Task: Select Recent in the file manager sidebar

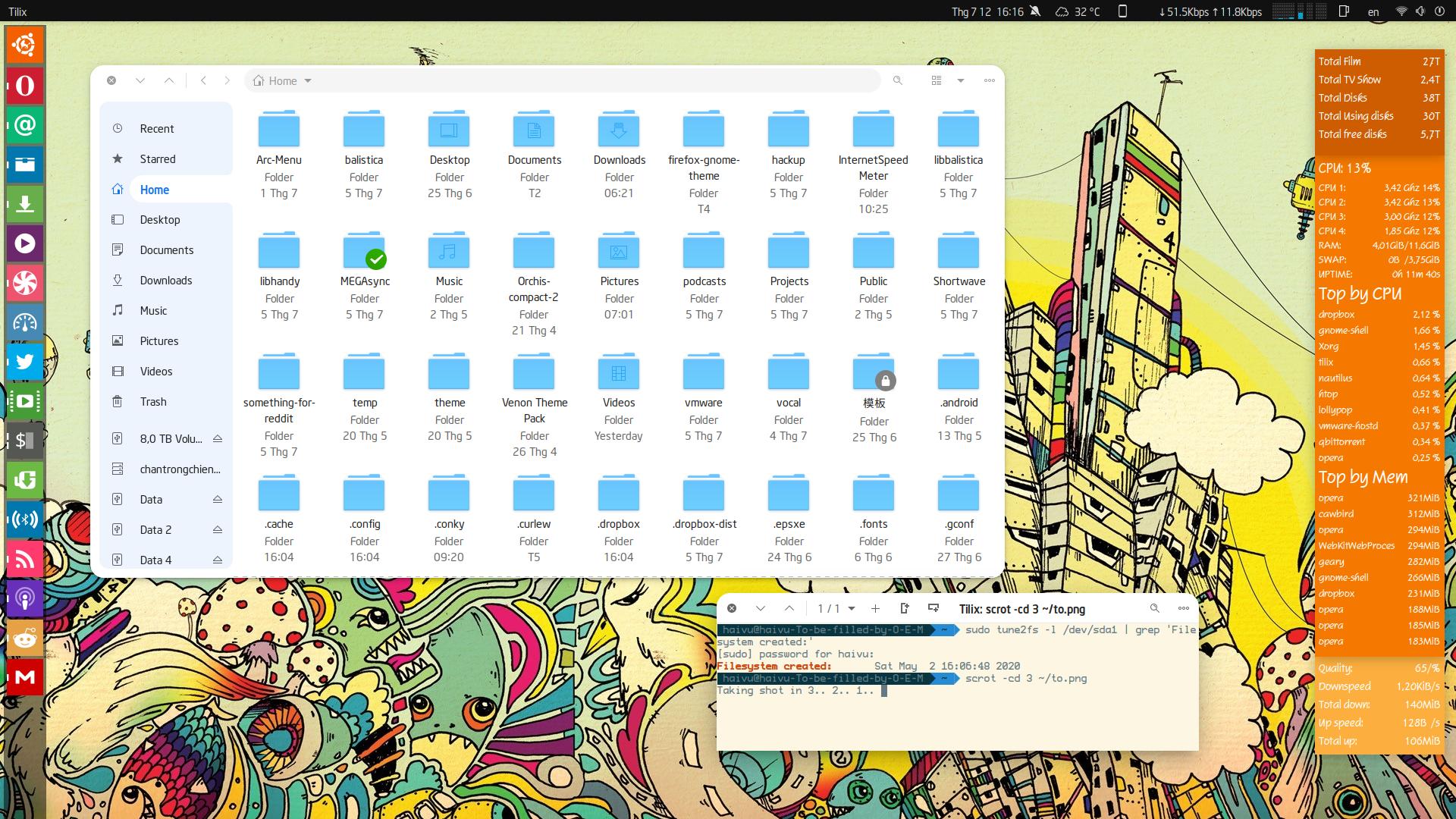Action: [166, 129]
